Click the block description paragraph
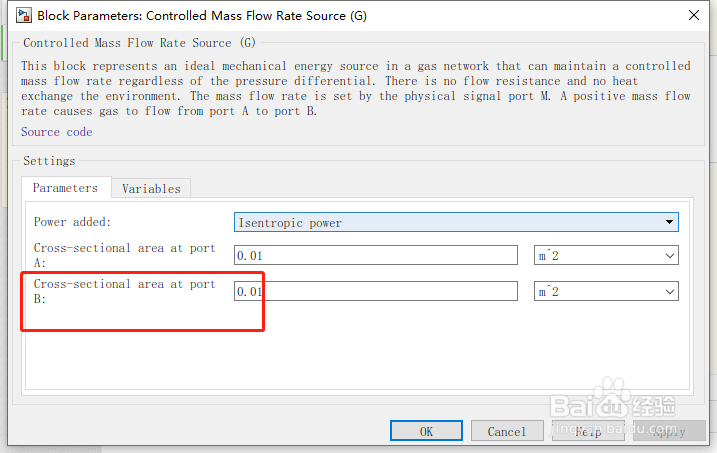Viewport: 717px width, 453px height. point(356,88)
